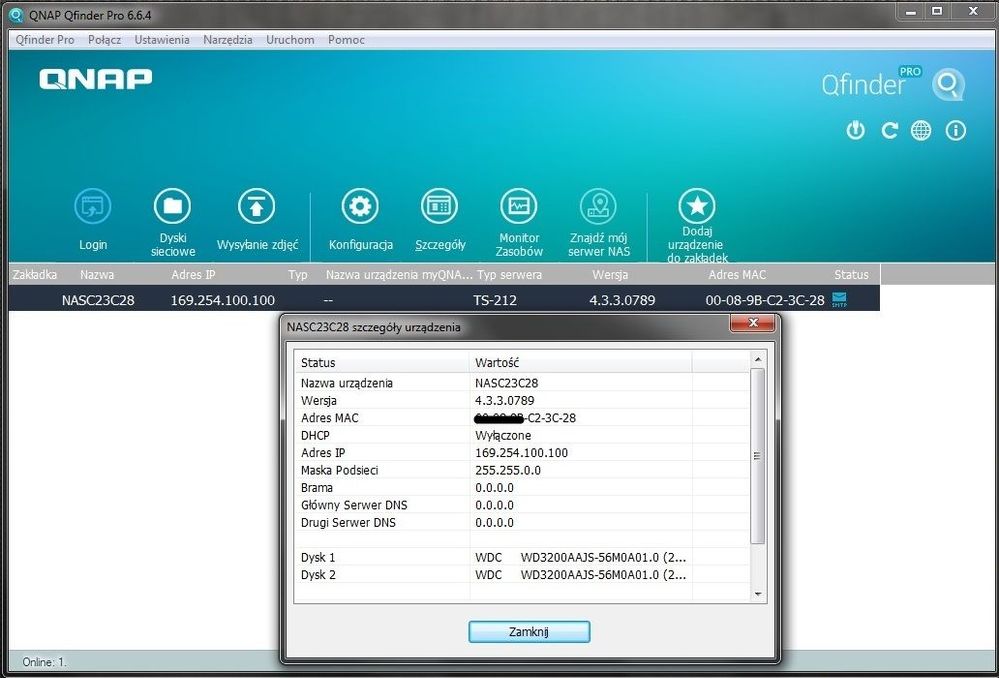This screenshot has width=999, height=678.
Task: Open the Pomoc menu
Action: click(x=345, y=40)
